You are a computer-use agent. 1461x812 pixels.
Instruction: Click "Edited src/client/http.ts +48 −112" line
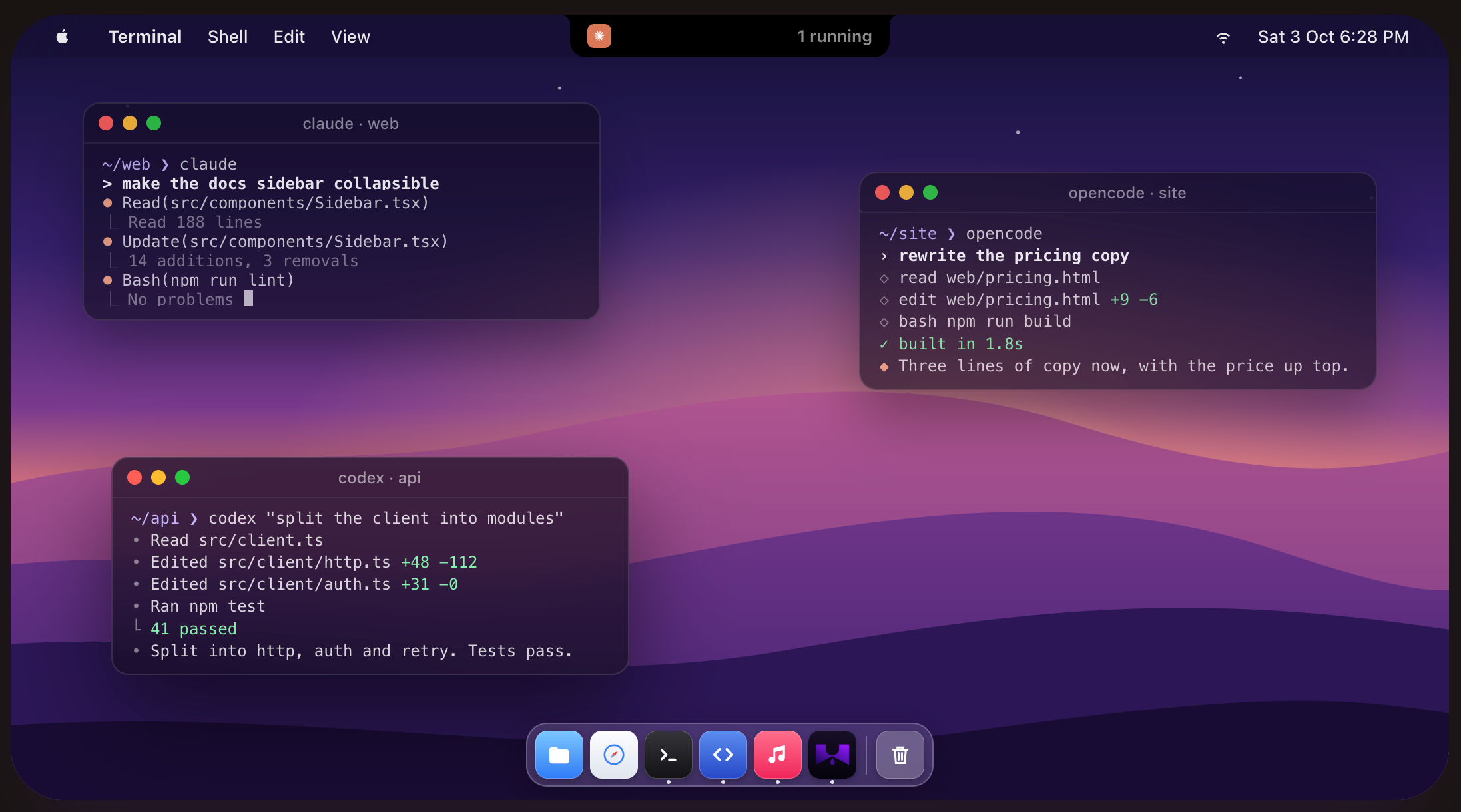(304, 562)
